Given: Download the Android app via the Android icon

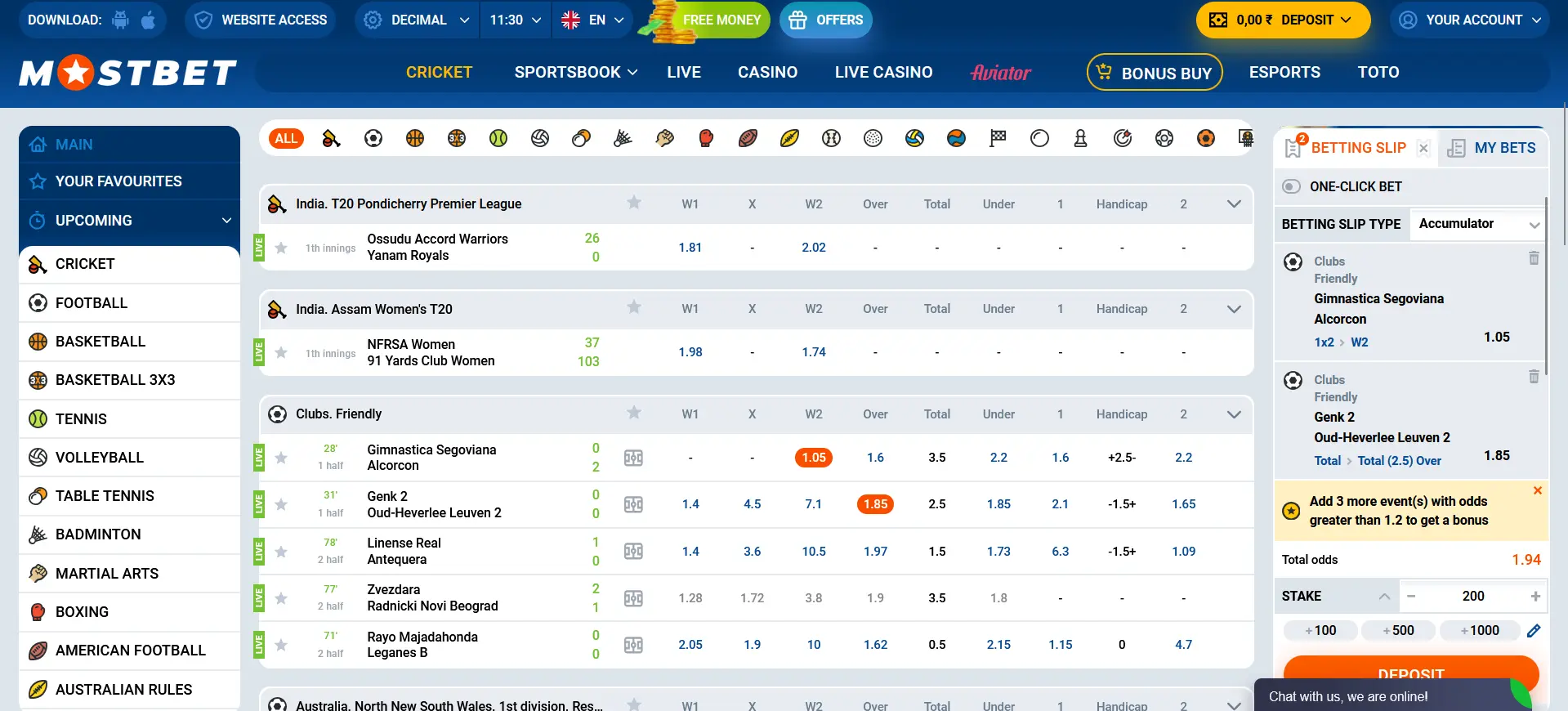Looking at the screenshot, I should pos(121,20).
